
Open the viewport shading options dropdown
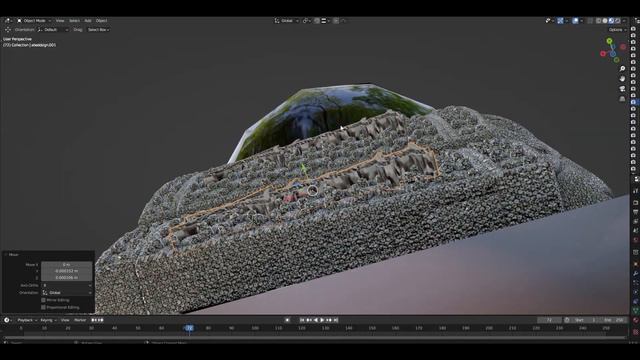tap(624, 20)
